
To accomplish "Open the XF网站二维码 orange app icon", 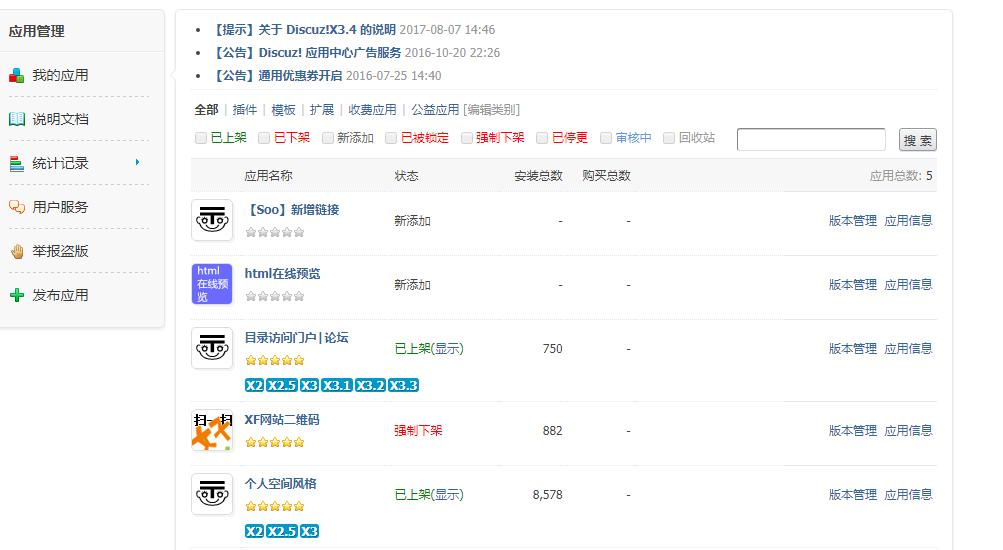I will [212, 430].
